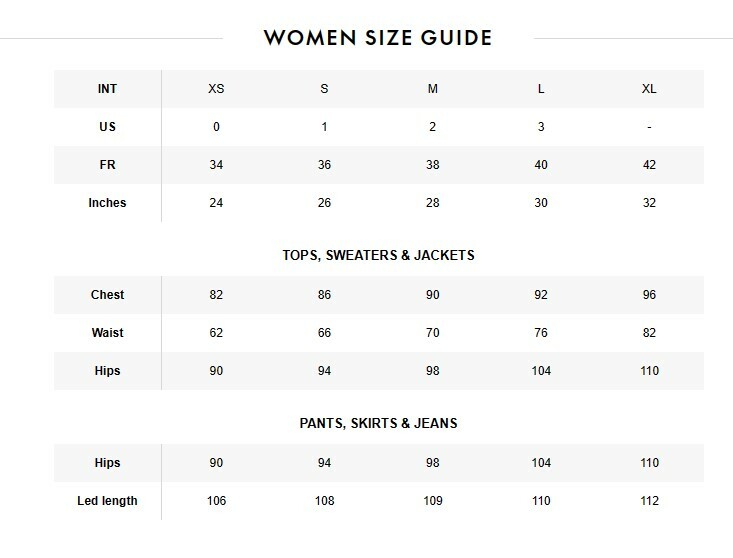733x558 pixels.
Task: Click the INT row label
Action: (x=107, y=89)
